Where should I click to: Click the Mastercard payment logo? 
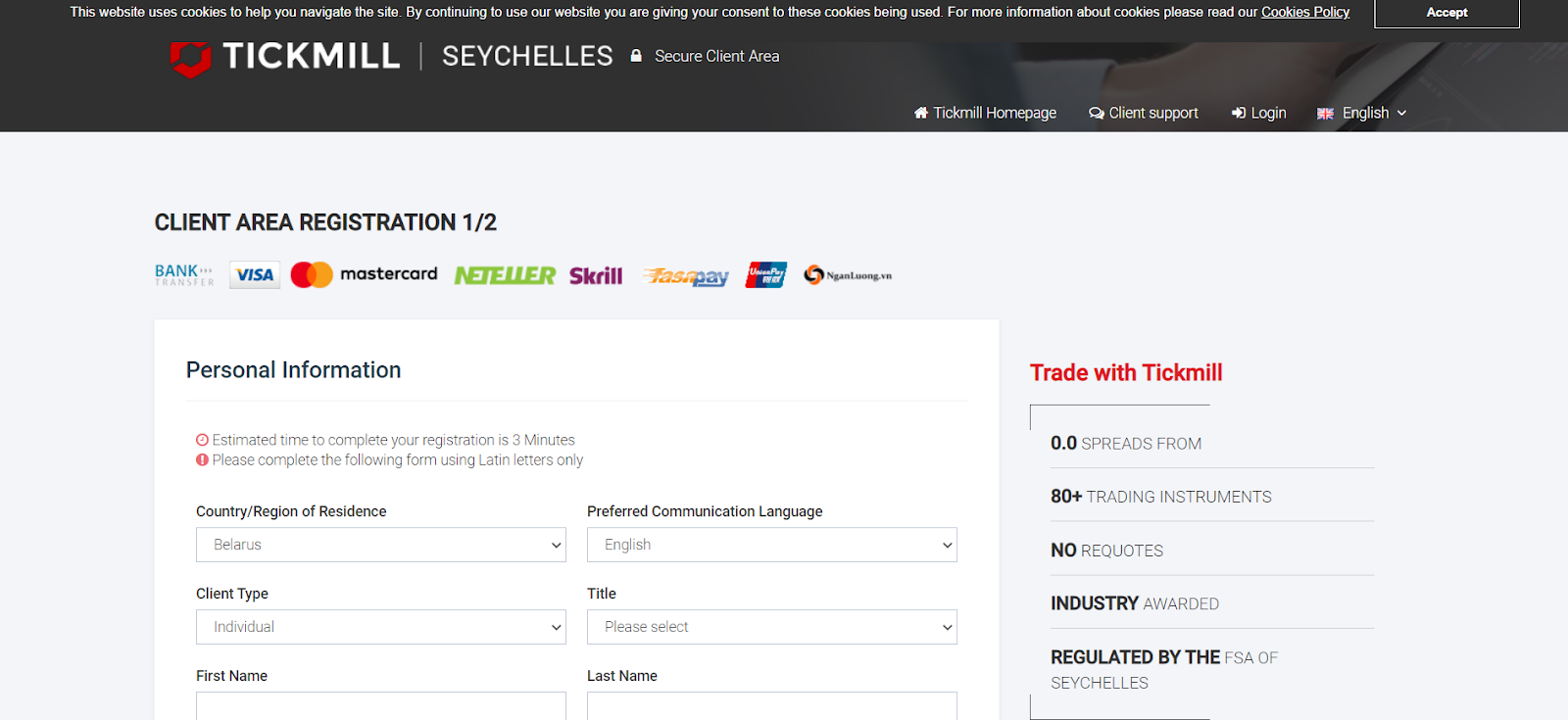tap(365, 275)
